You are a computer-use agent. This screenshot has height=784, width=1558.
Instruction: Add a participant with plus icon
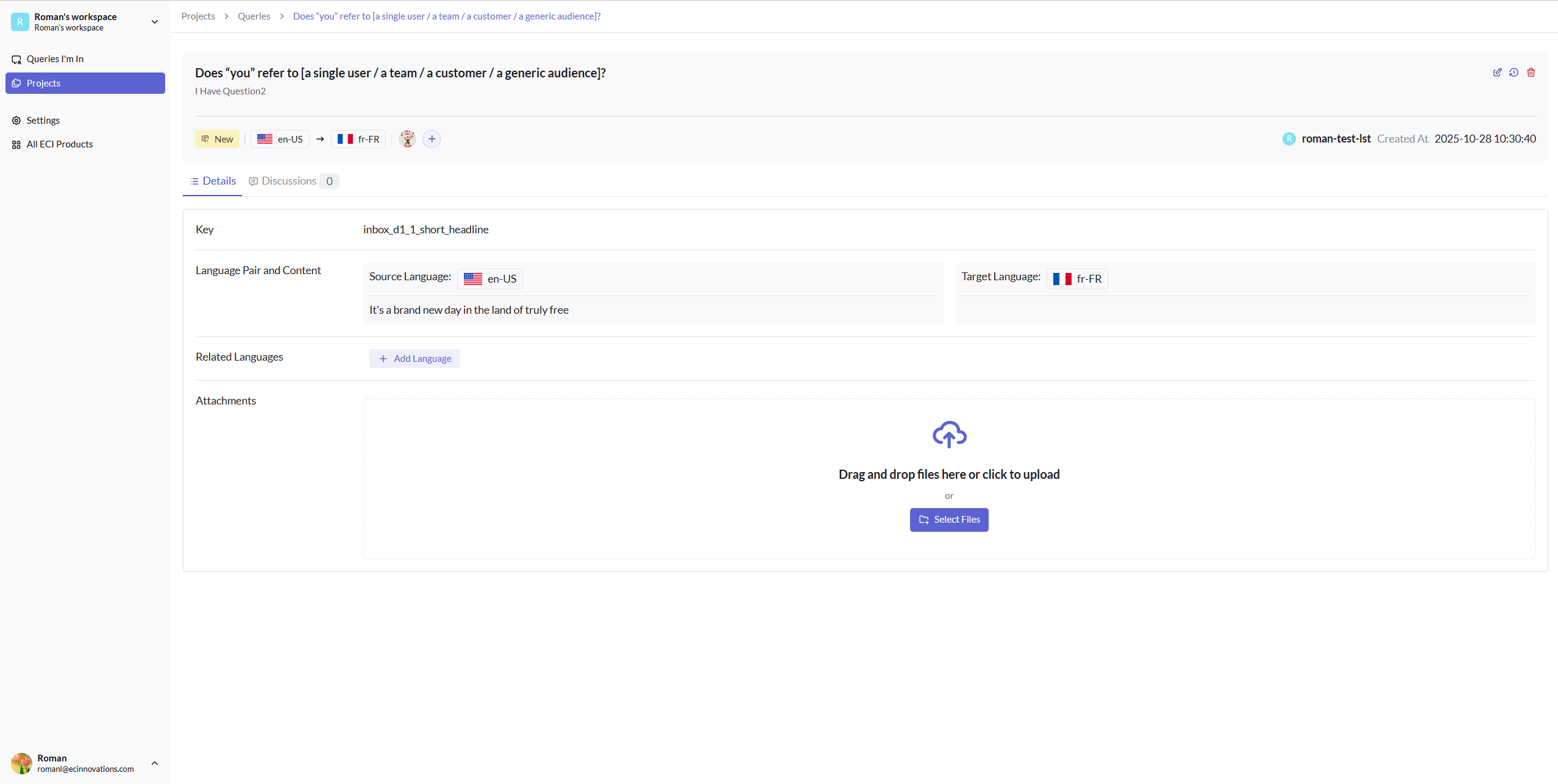(432, 138)
